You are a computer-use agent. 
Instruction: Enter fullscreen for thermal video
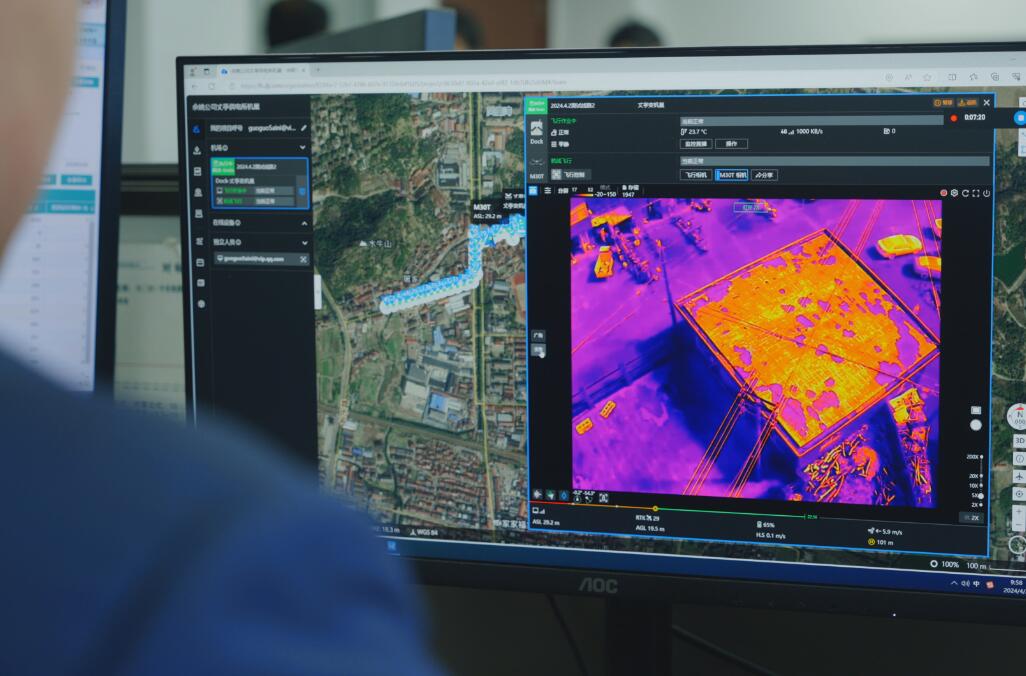click(975, 193)
